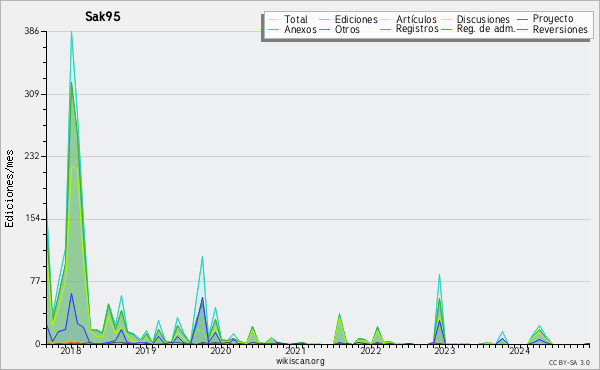Click the red Reversiones legend color line
The width and height of the screenshot is (600, 370).
(522, 29)
